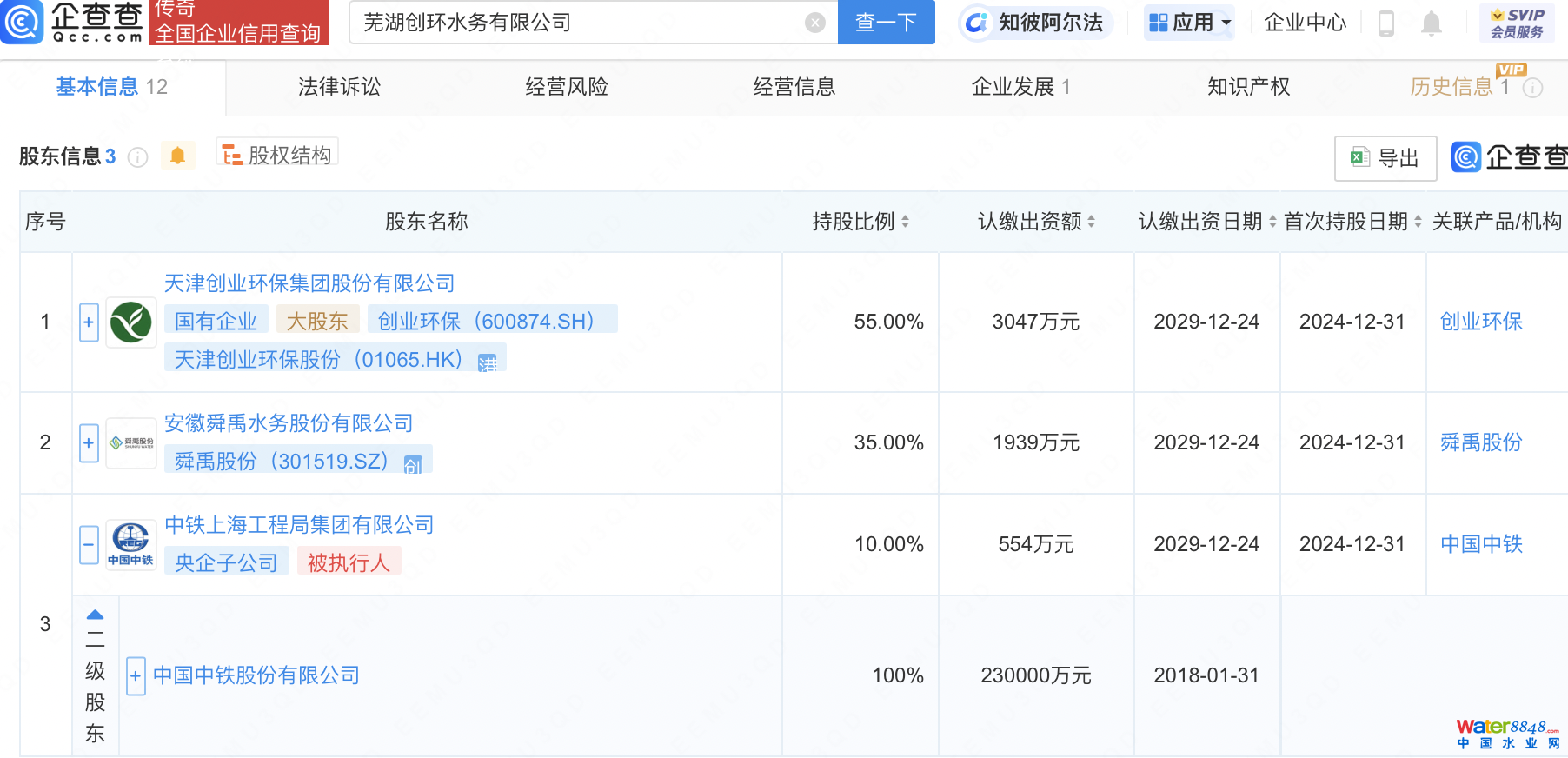Expand the 安徽舜禹水务 shareholder row
The image size is (1568, 758).
(89, 443)
